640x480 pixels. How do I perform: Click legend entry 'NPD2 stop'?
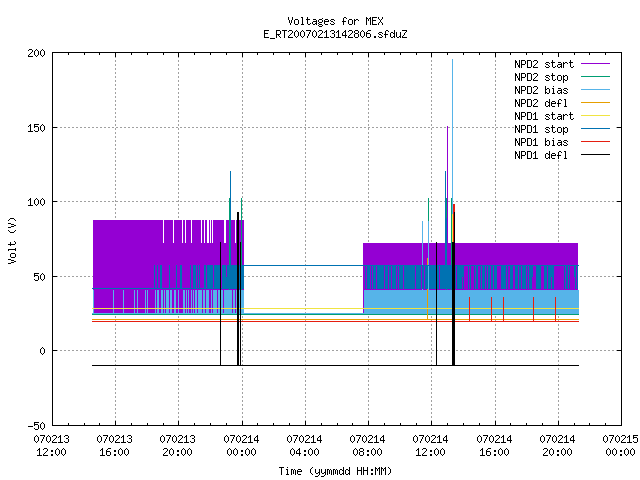541,77
